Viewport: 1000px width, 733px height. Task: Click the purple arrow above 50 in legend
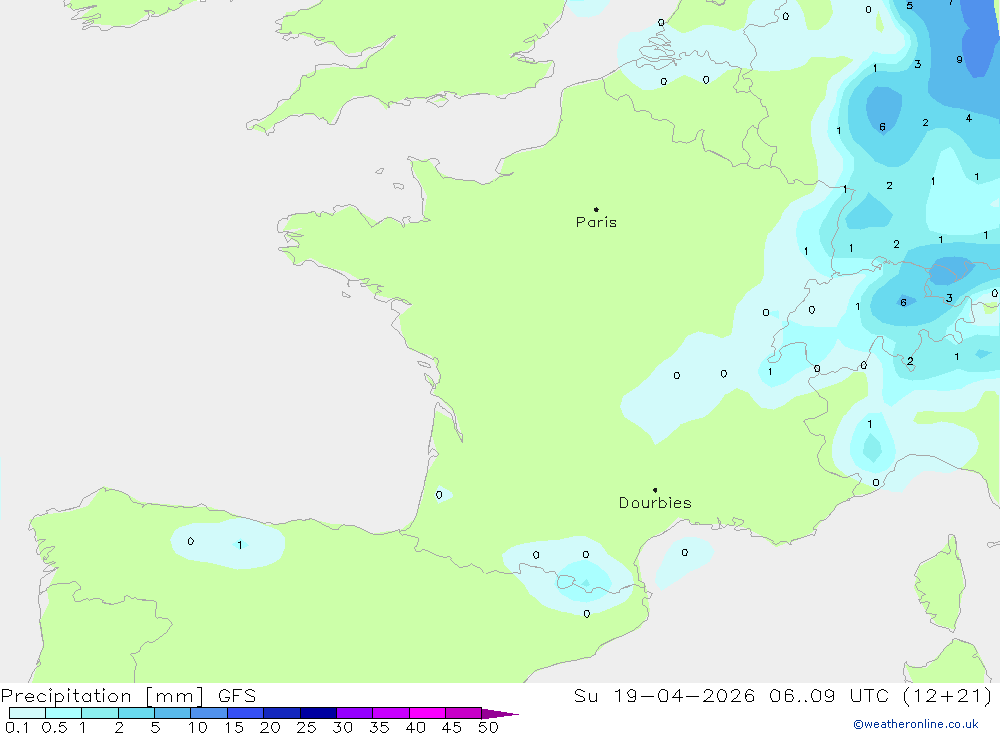(499, 713)
